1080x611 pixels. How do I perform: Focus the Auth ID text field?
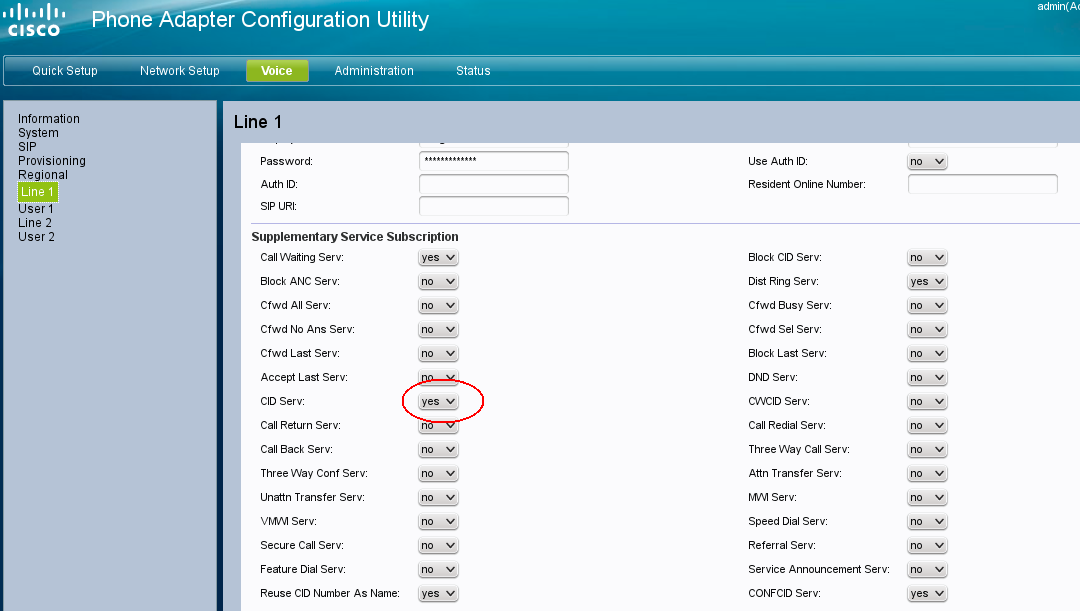click(493, 184)
